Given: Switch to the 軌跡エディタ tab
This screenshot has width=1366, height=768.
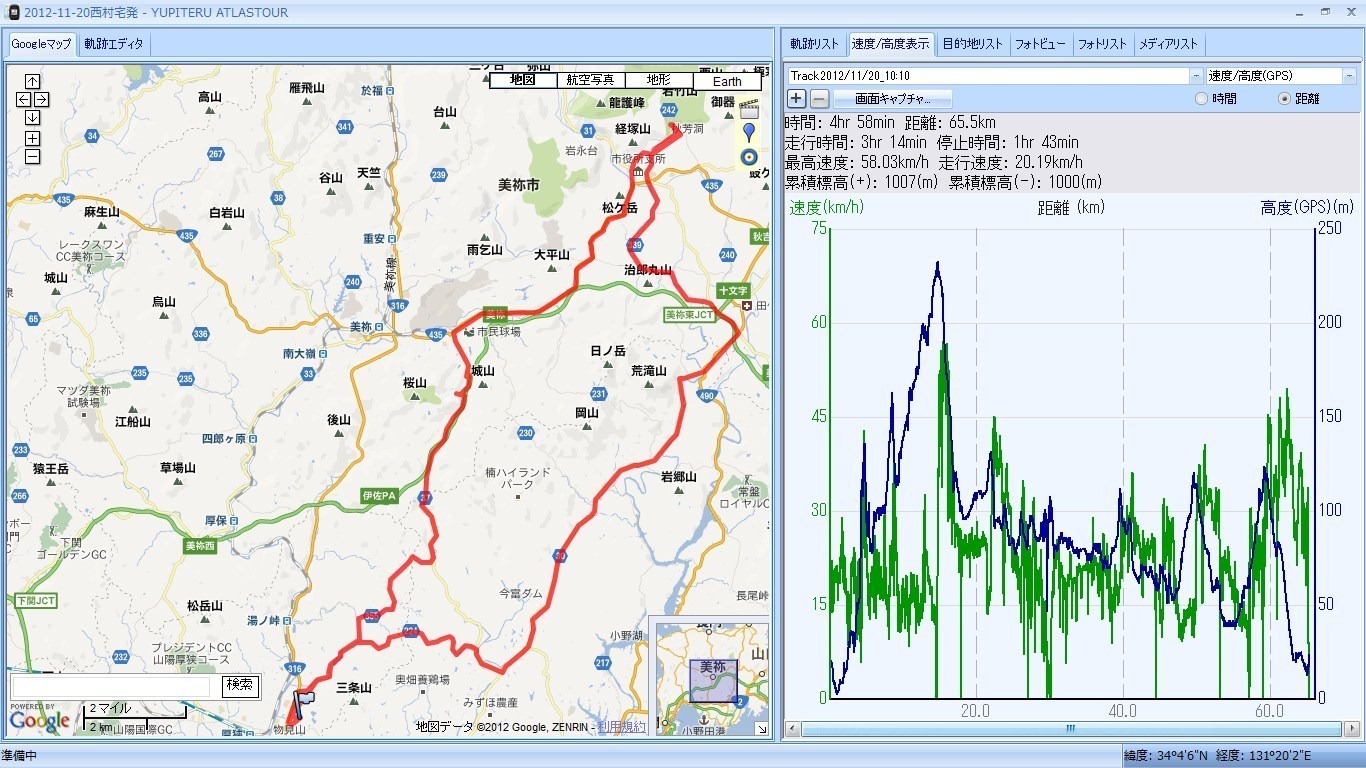Looking at the screenshot, I should 114,44.
